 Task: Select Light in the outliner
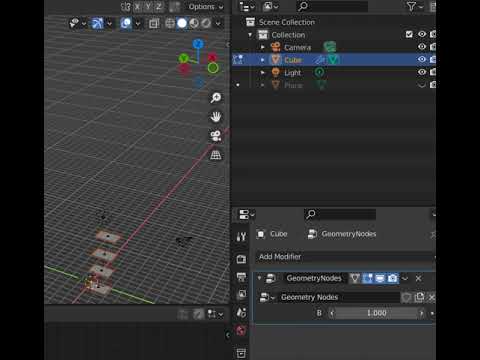[x=292, y=73]
